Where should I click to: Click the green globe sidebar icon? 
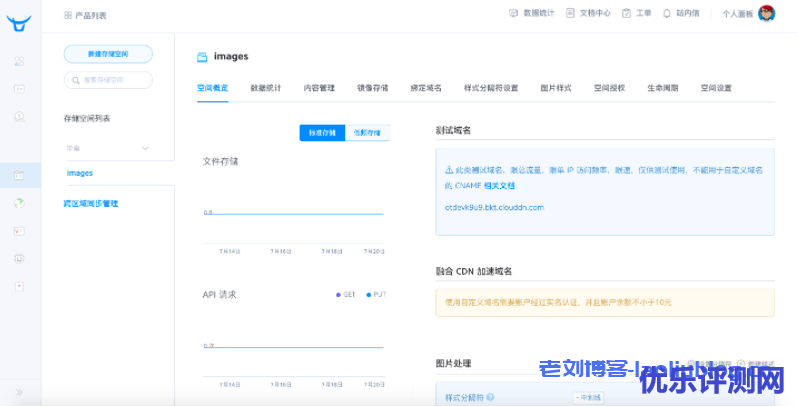[x=19, y=203]
